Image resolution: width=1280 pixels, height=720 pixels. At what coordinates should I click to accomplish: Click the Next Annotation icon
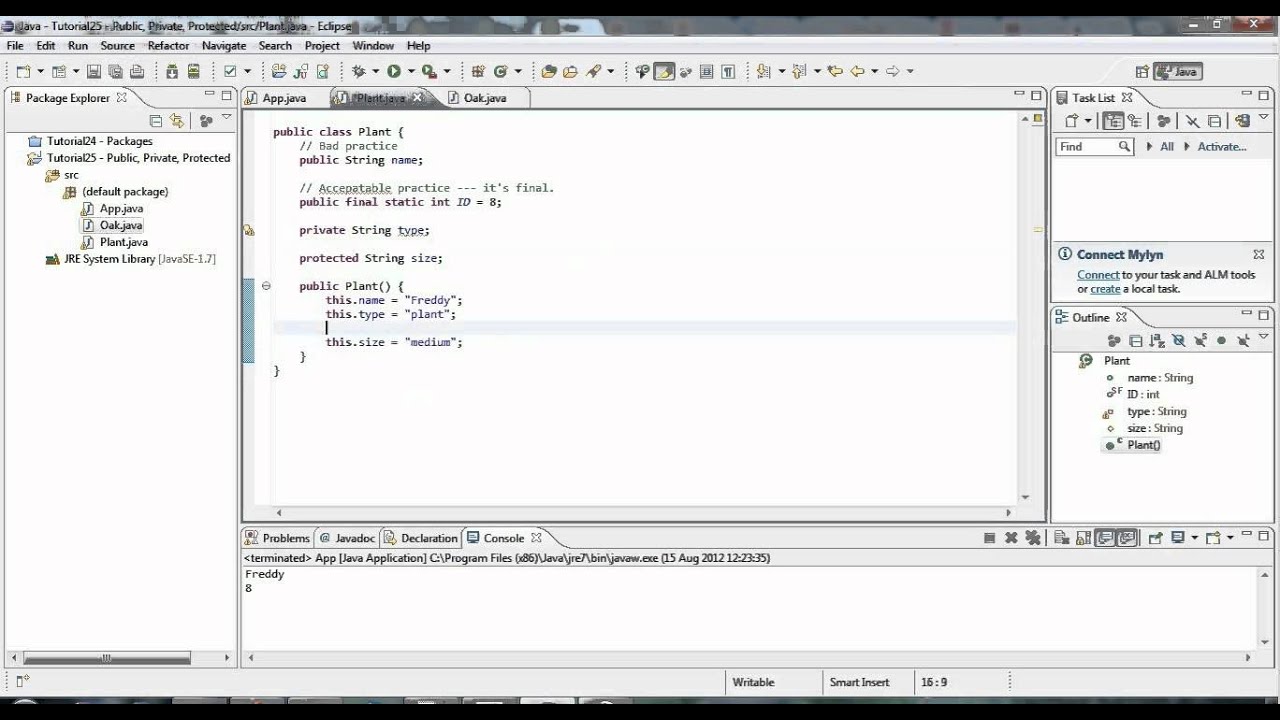762,71
